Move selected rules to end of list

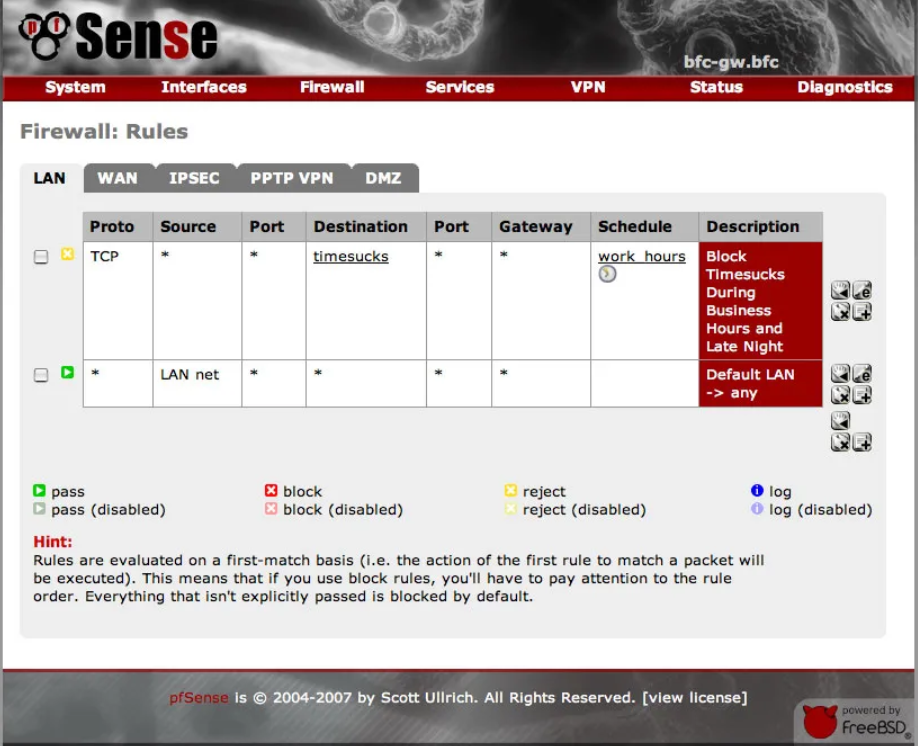point(841,420)
